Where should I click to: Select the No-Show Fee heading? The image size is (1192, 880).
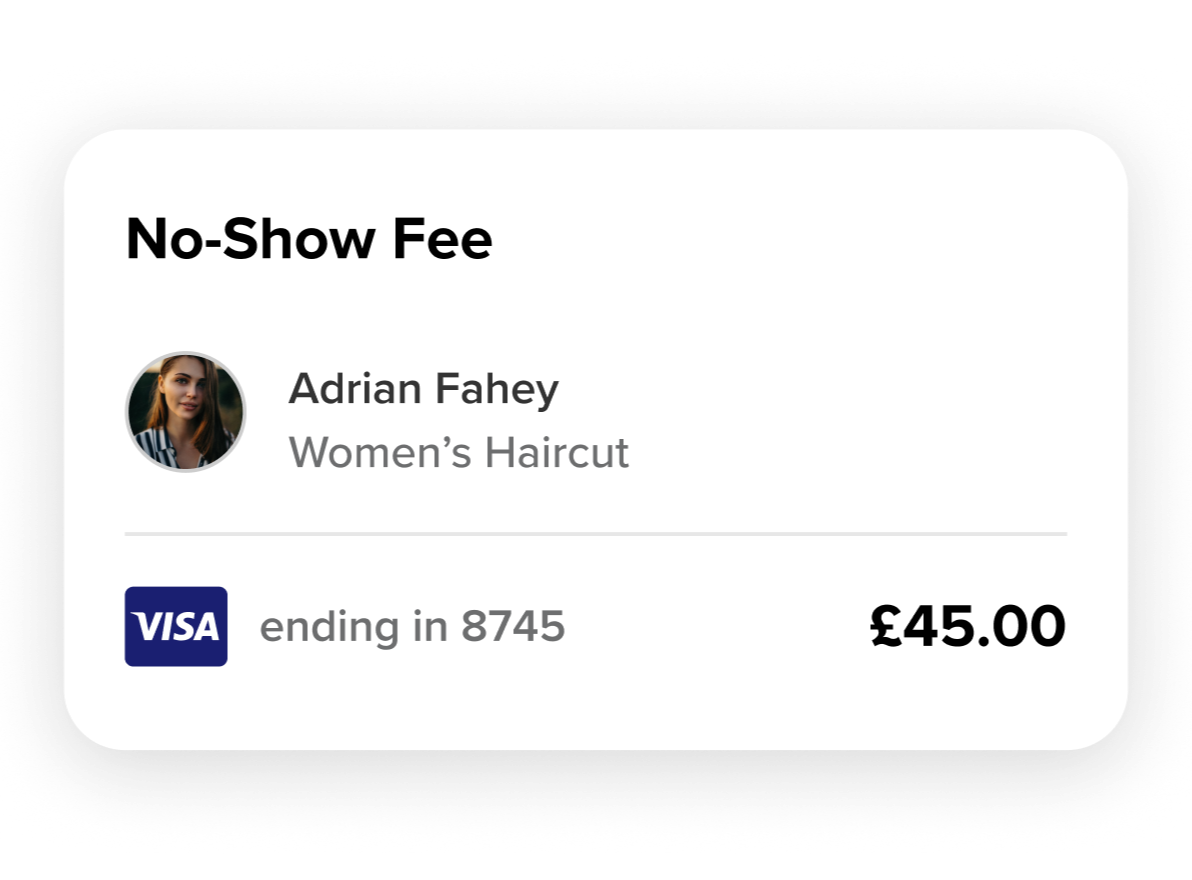click(309, 239)
